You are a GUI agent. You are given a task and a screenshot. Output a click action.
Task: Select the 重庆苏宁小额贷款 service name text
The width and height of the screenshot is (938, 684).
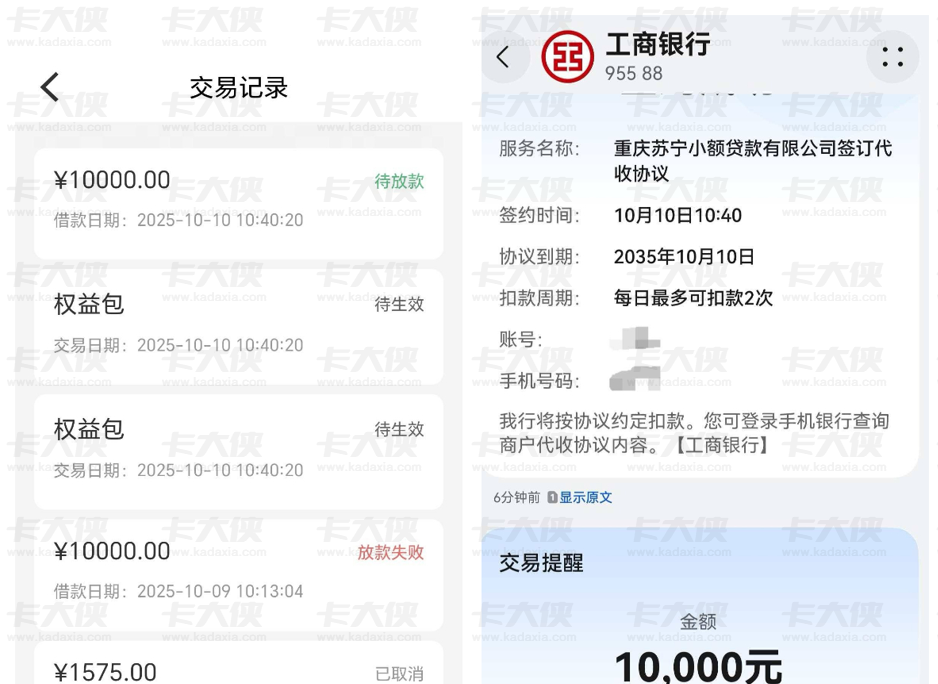click(x=752, y=161)
